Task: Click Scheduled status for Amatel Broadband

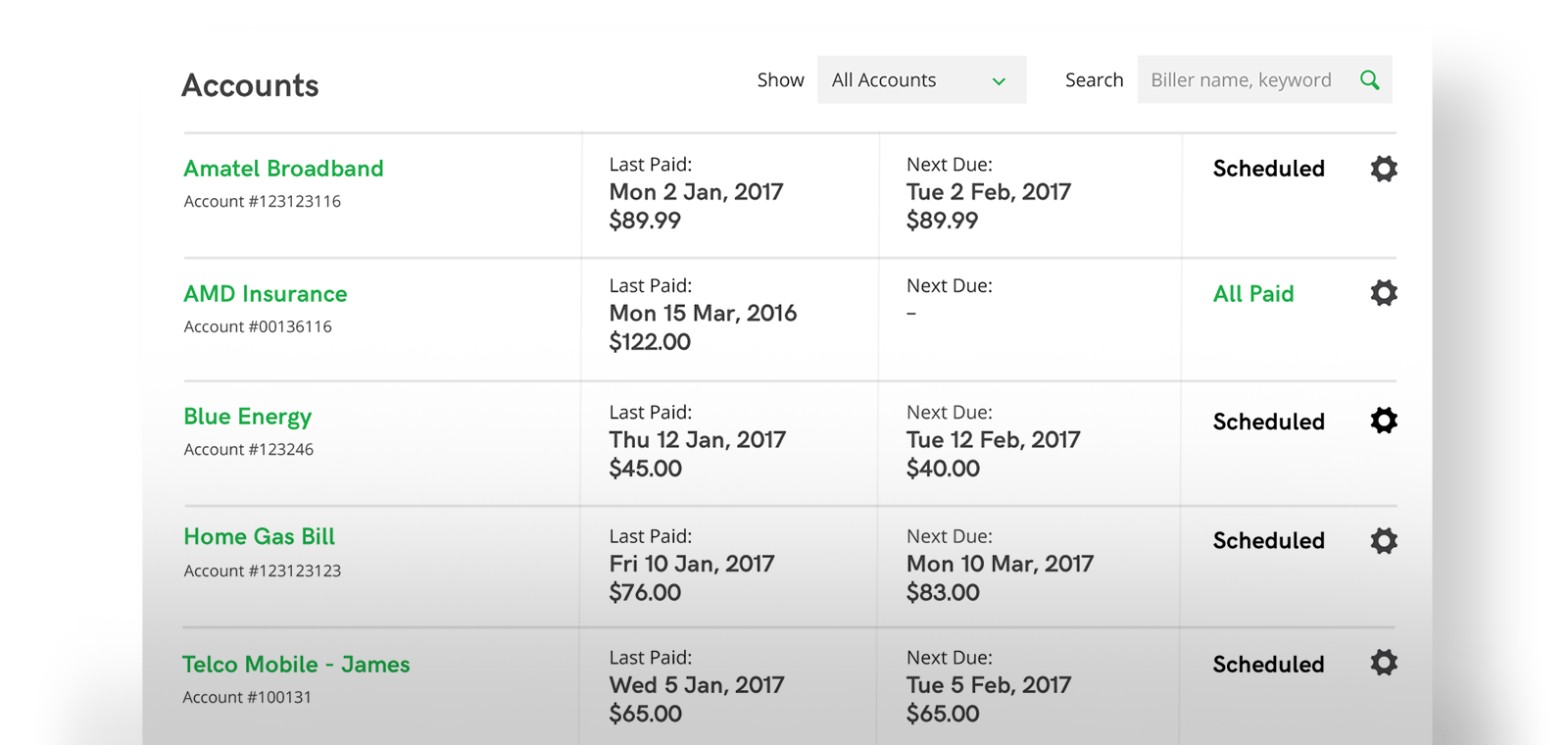Action: pyautogui.click(x=1268, y=169)
